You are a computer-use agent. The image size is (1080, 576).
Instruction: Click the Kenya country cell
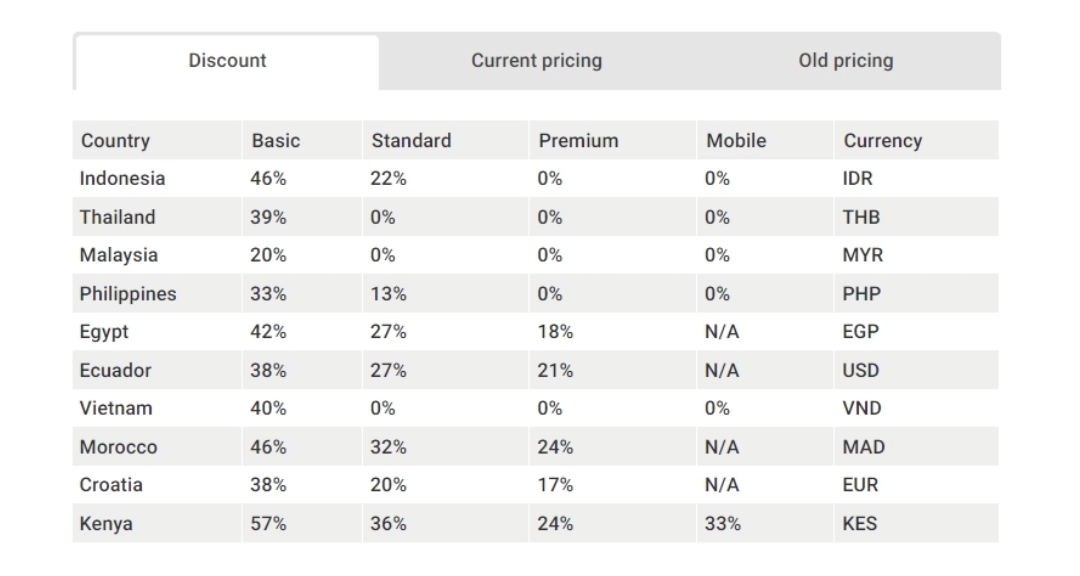(x=157, y=524)
